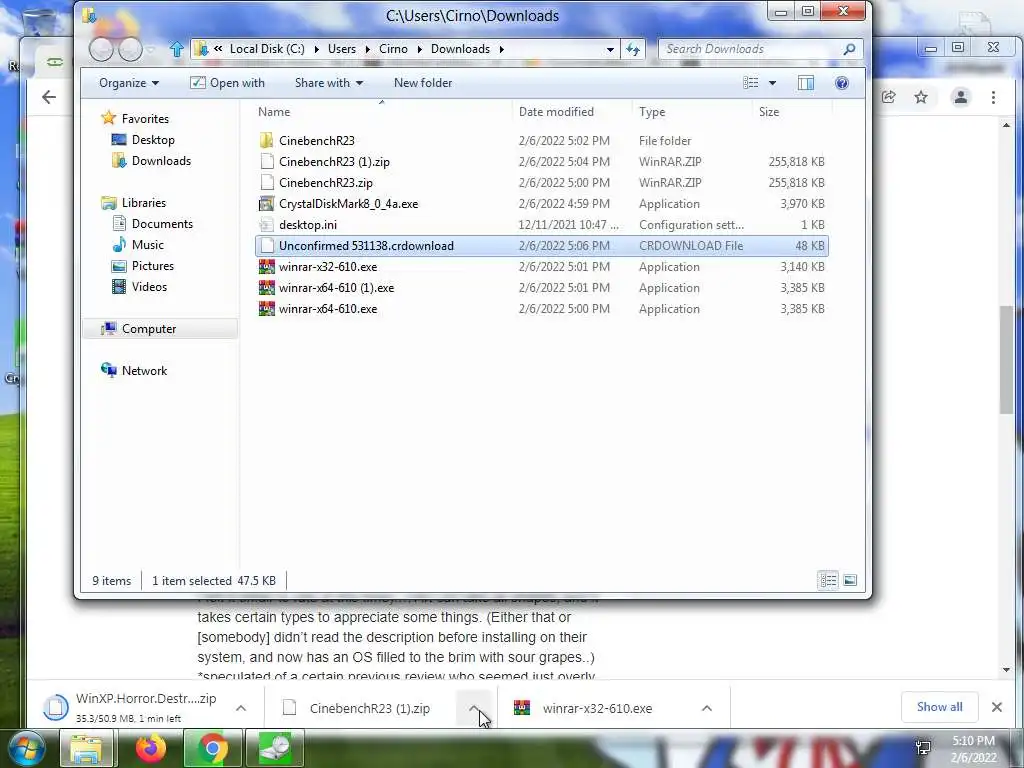Expand the view options dropdown arrow
Image resolution: width=1024 pixels, height=768 pixels.
(773, 83)
